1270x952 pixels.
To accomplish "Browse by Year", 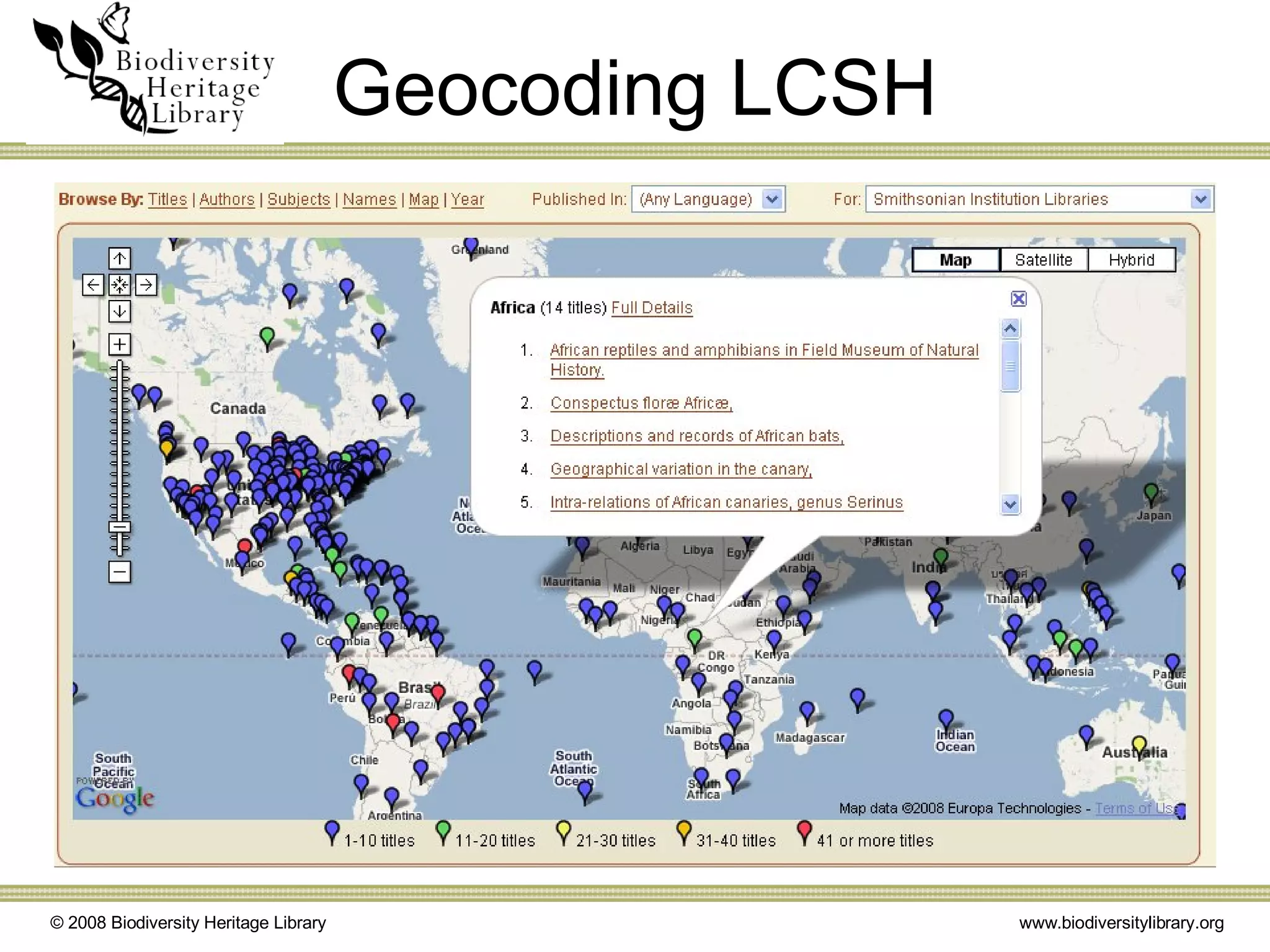I will pos(468,200).
